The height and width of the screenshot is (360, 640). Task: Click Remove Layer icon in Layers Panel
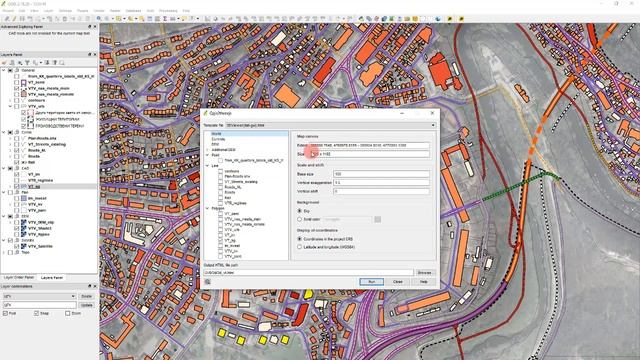62,62
